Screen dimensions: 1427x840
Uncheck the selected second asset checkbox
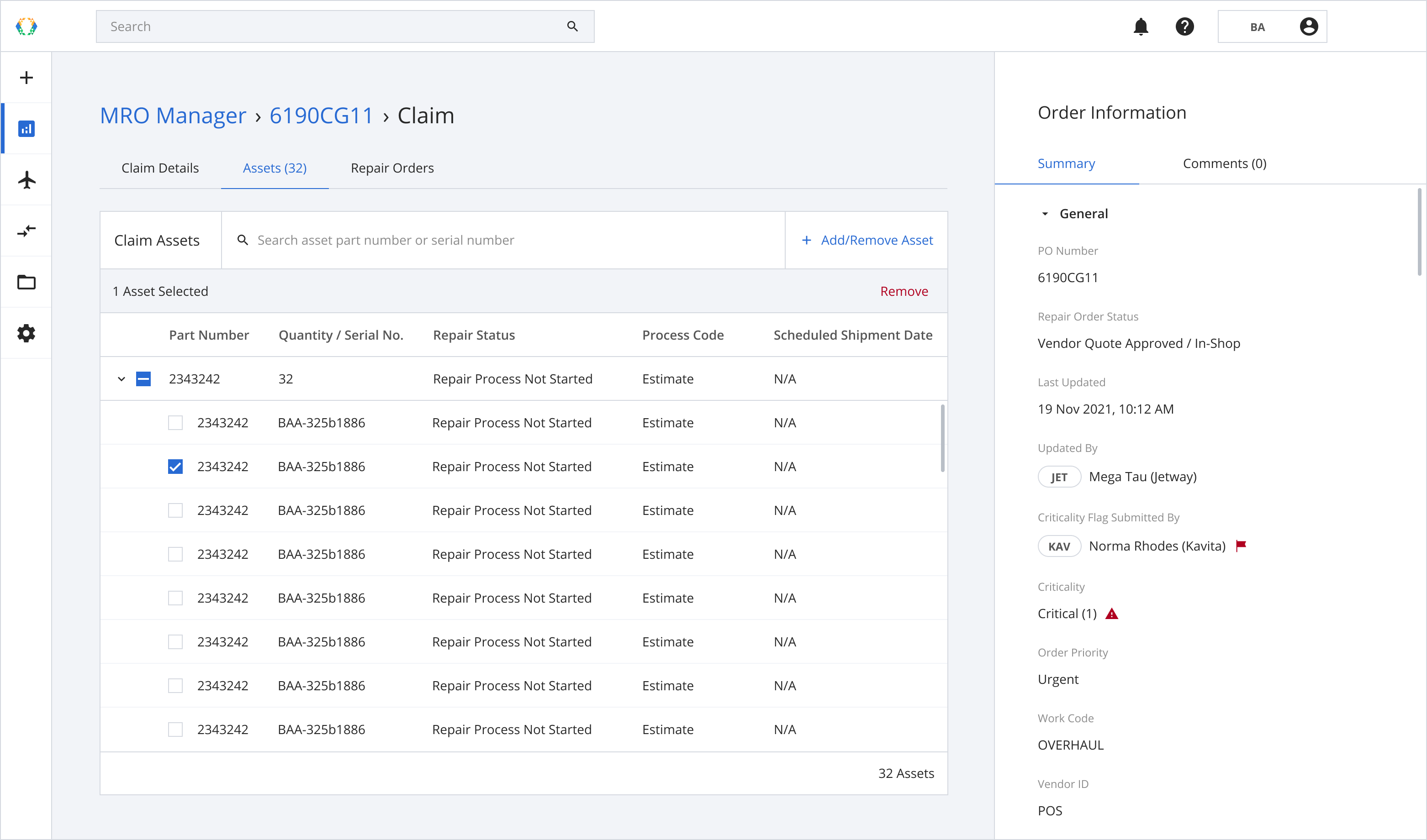[175, 467]
